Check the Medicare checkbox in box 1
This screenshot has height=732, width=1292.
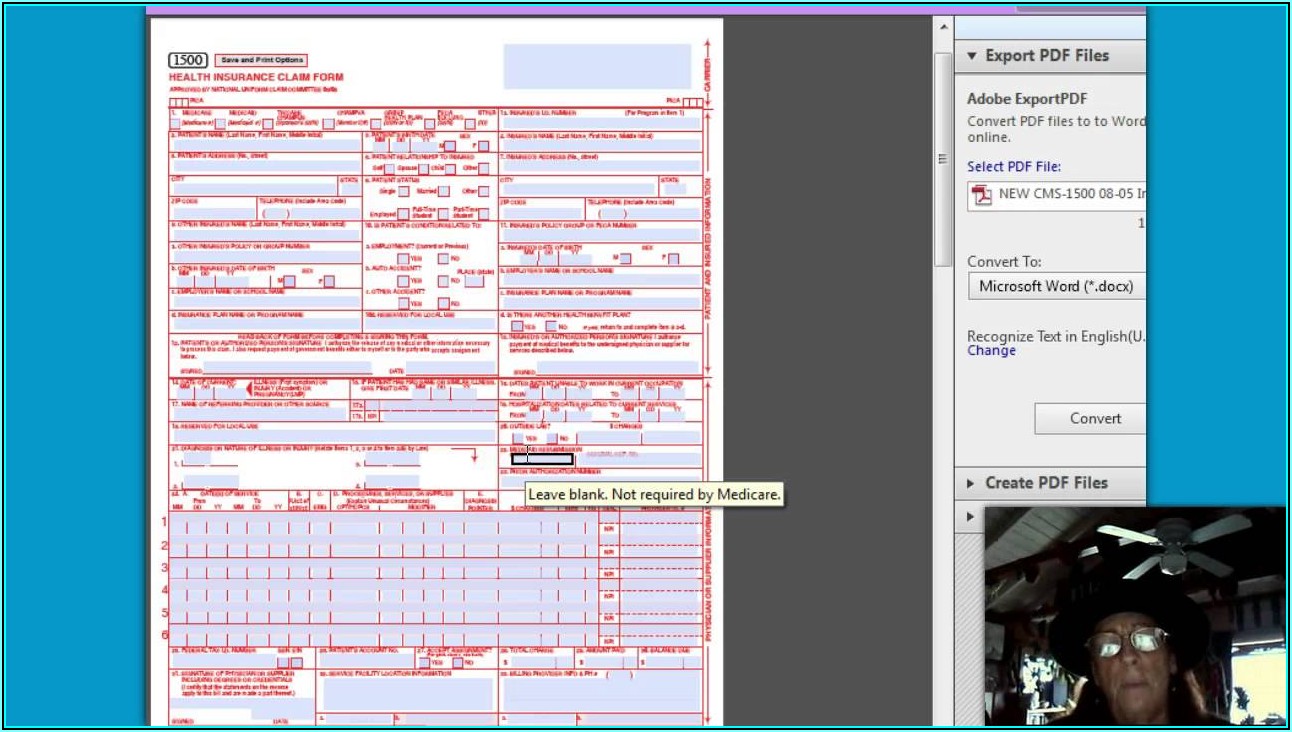(x=175, y=123)
